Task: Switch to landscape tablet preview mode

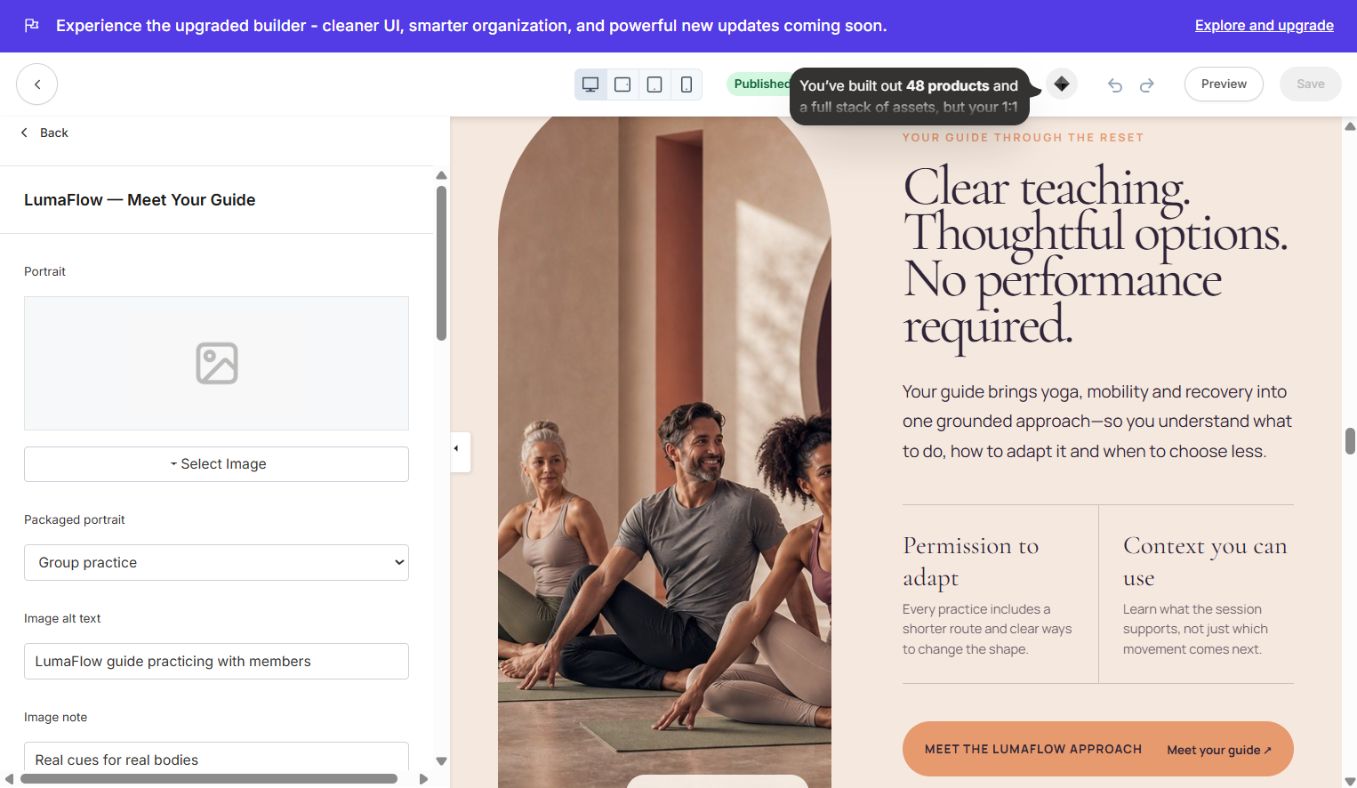Action: [622, 85]
